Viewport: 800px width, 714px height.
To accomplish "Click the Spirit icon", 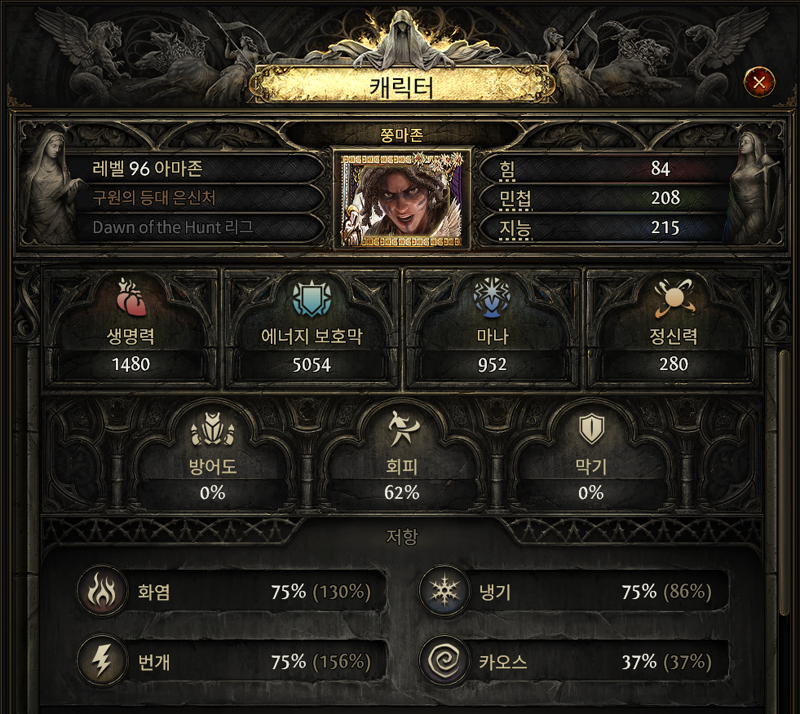I will [x=673, y=297].
